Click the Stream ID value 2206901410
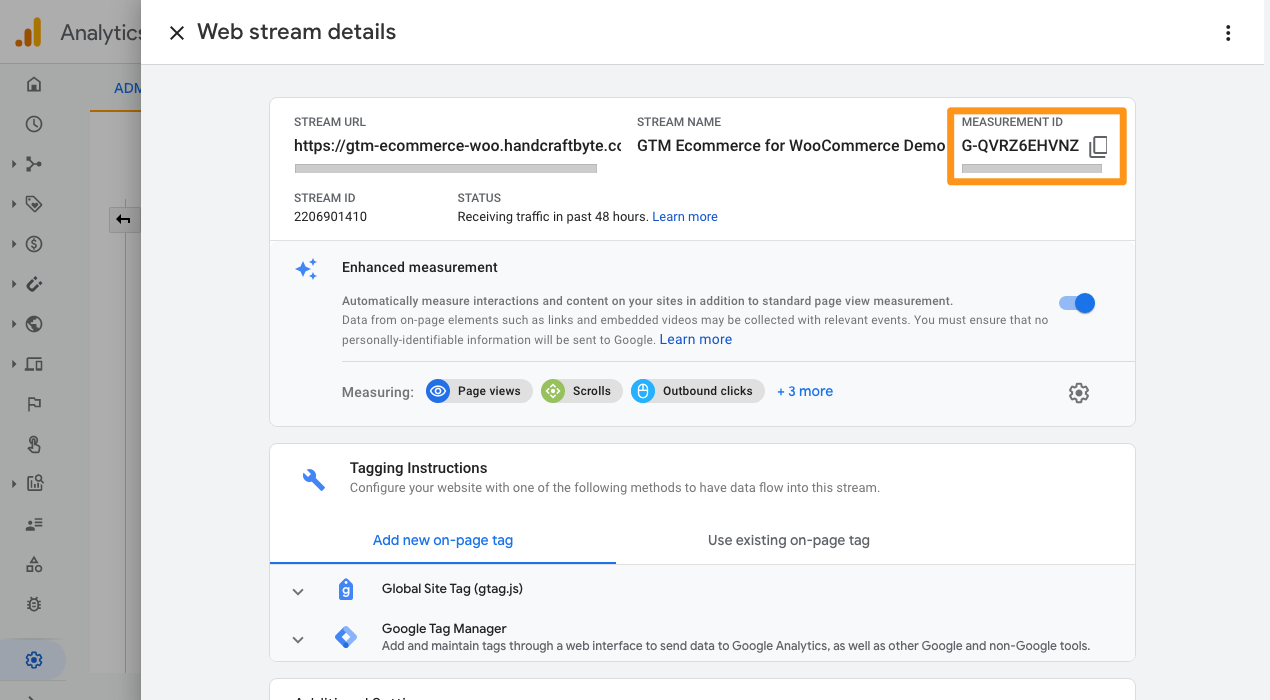 pos(330,216)
